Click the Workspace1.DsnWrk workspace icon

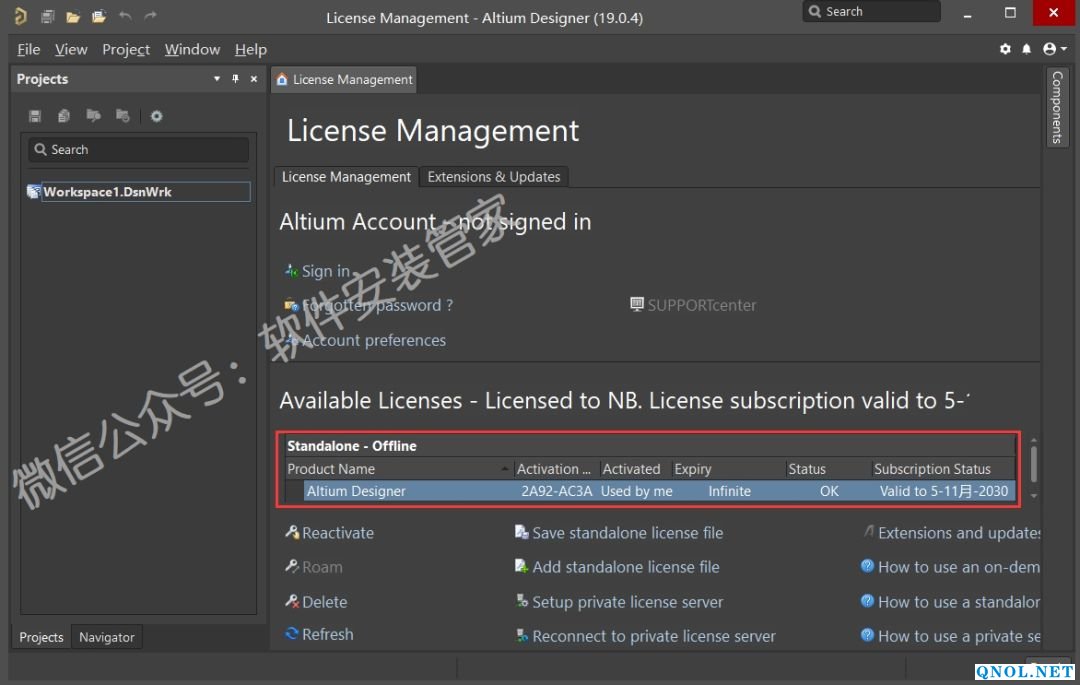click(x=34, y=192)
